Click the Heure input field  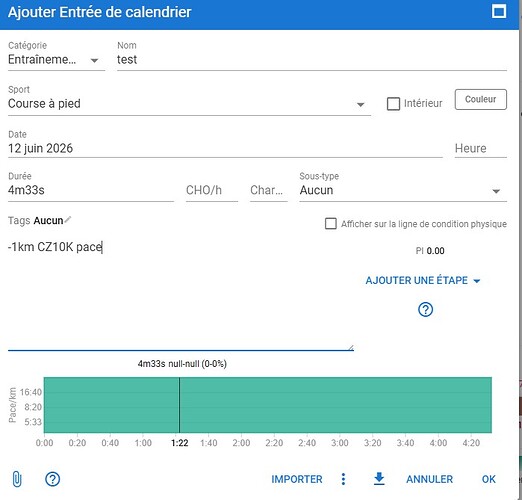(x=481, y=148)
